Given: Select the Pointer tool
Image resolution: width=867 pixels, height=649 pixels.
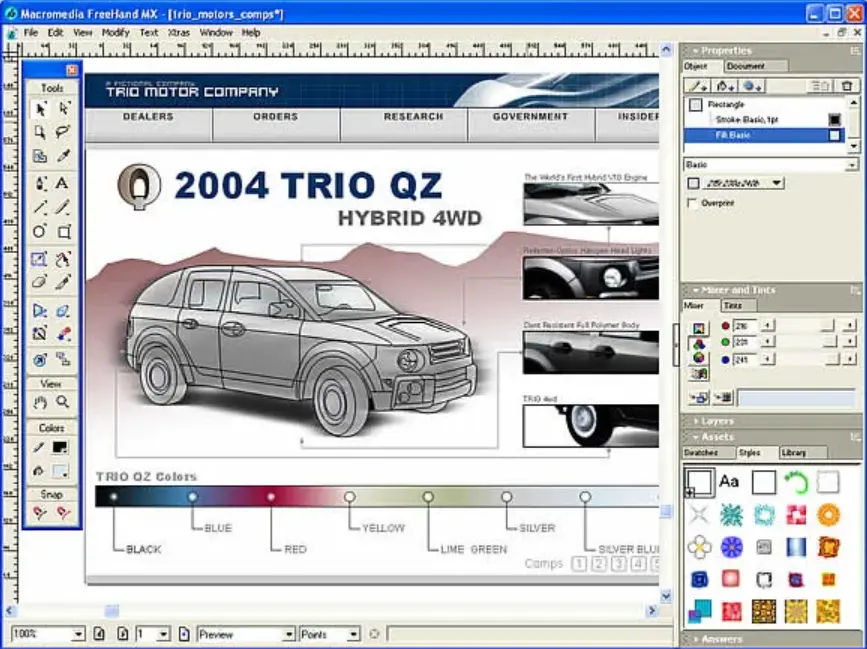Looking at the screenshot, I should 41,109.
